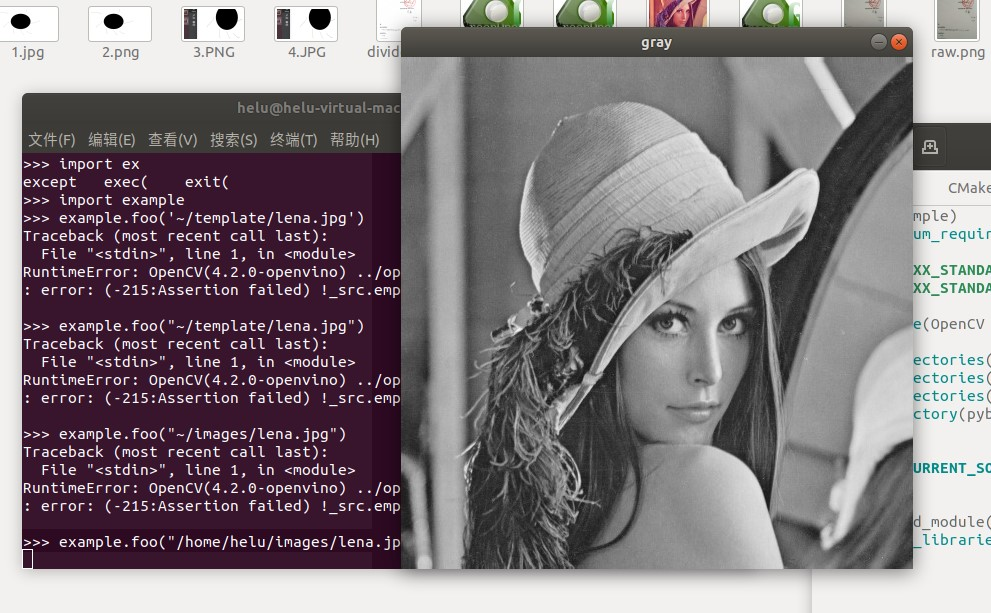Image resolution: width=991 pixels, height=613 pixels.
Task: Click the terminal line 'import ex'
Action: pyautogui.click(x=81, y=164)
